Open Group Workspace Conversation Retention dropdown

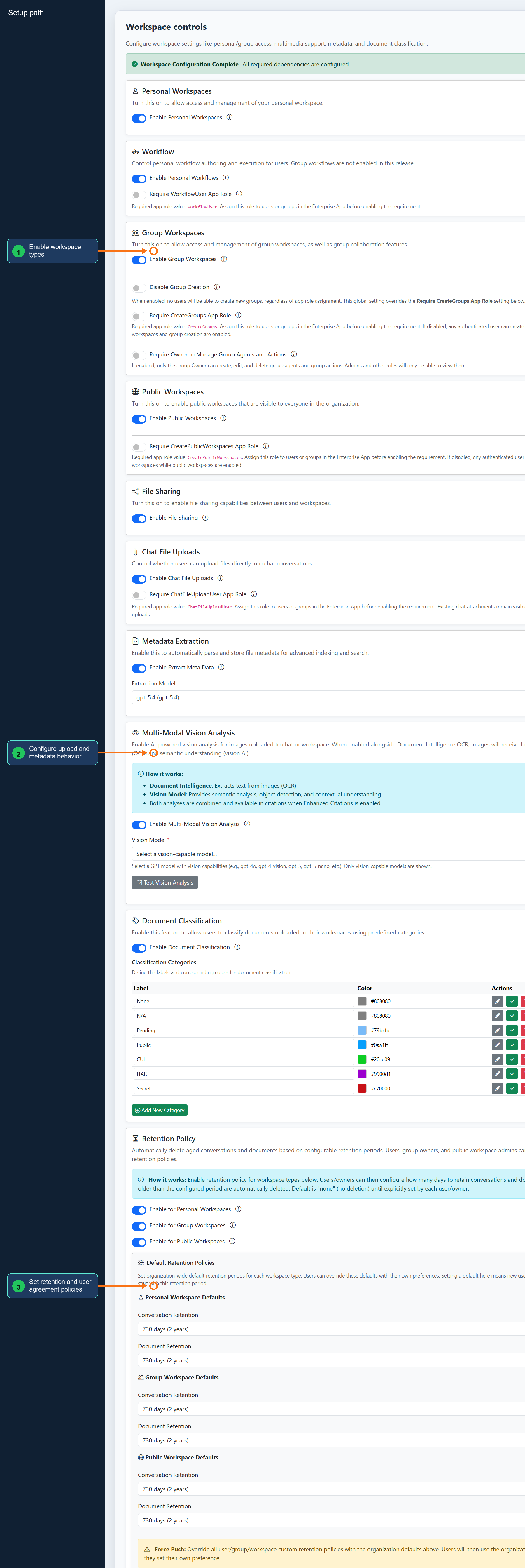click(332, 1409)
